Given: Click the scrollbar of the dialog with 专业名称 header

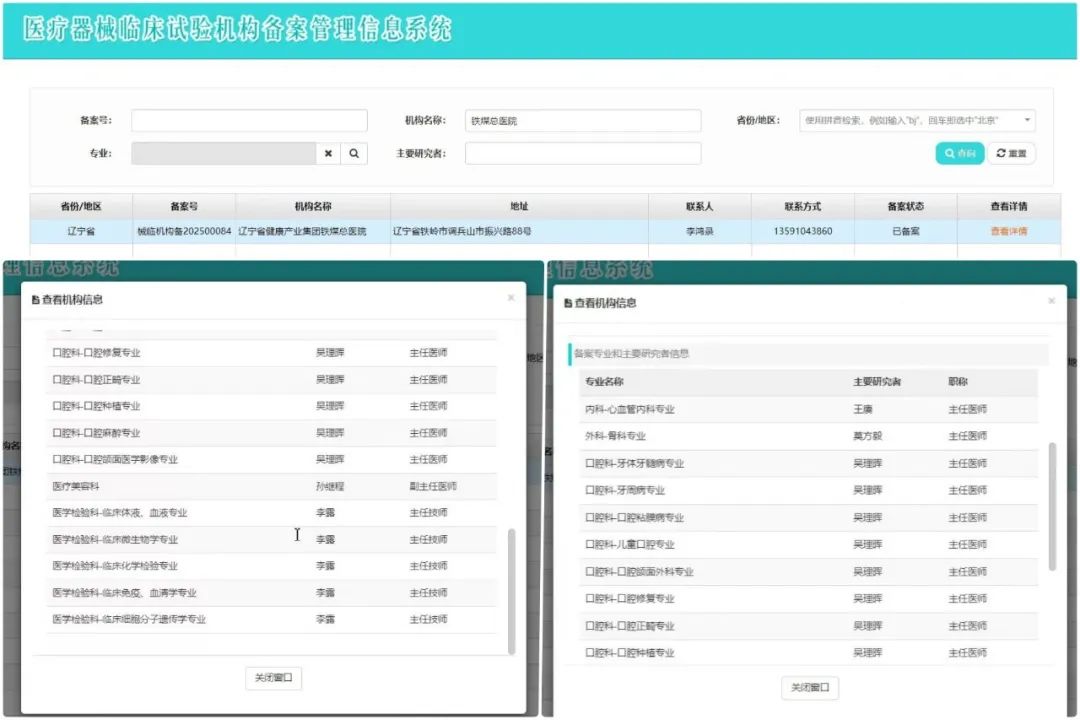Looking at the screenshot, I should coord(1052,506).
